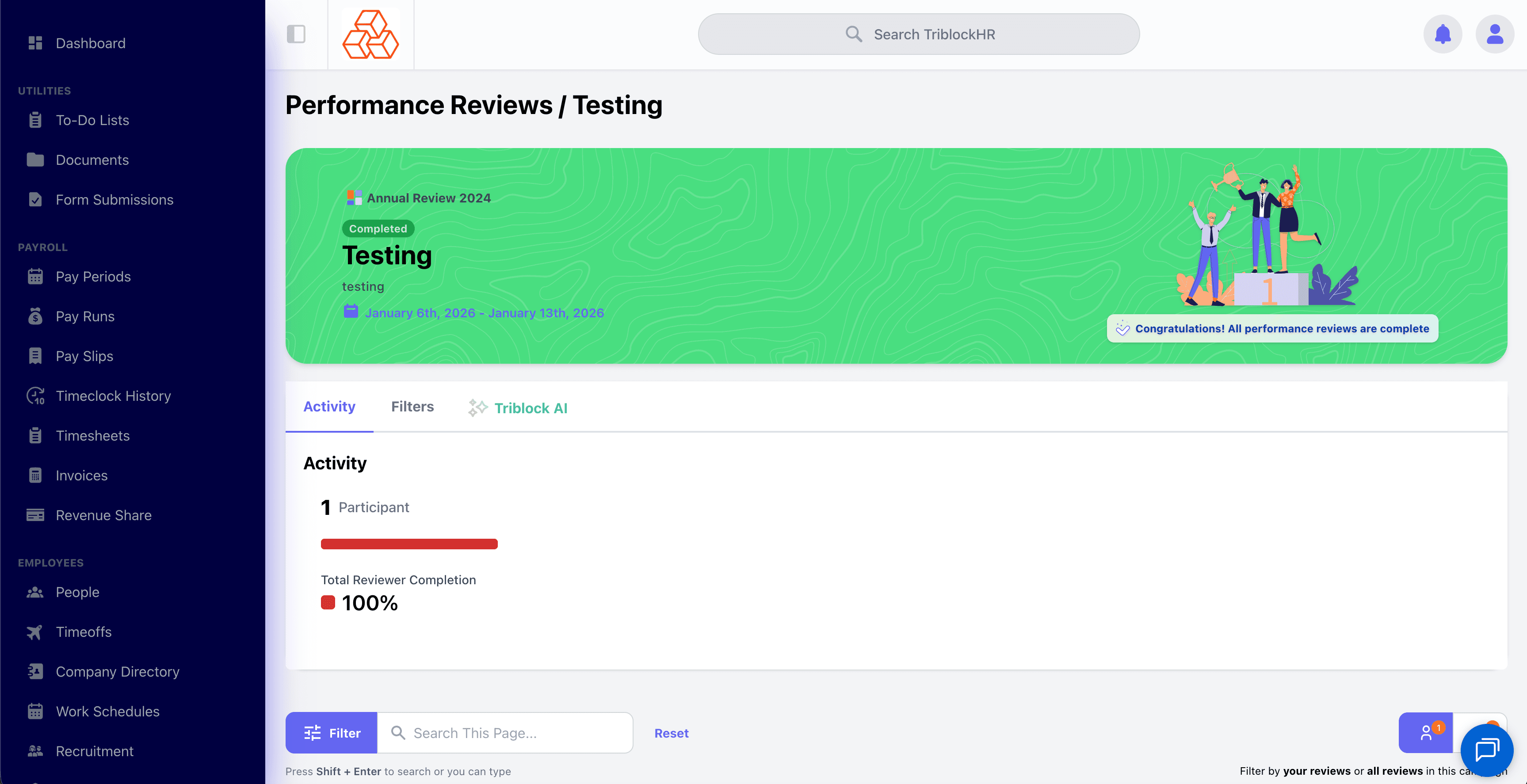This screenshot has width=1527, height=784.
Task: Open To-Do Lists in sidebar
Action: (x=92, y=120)
